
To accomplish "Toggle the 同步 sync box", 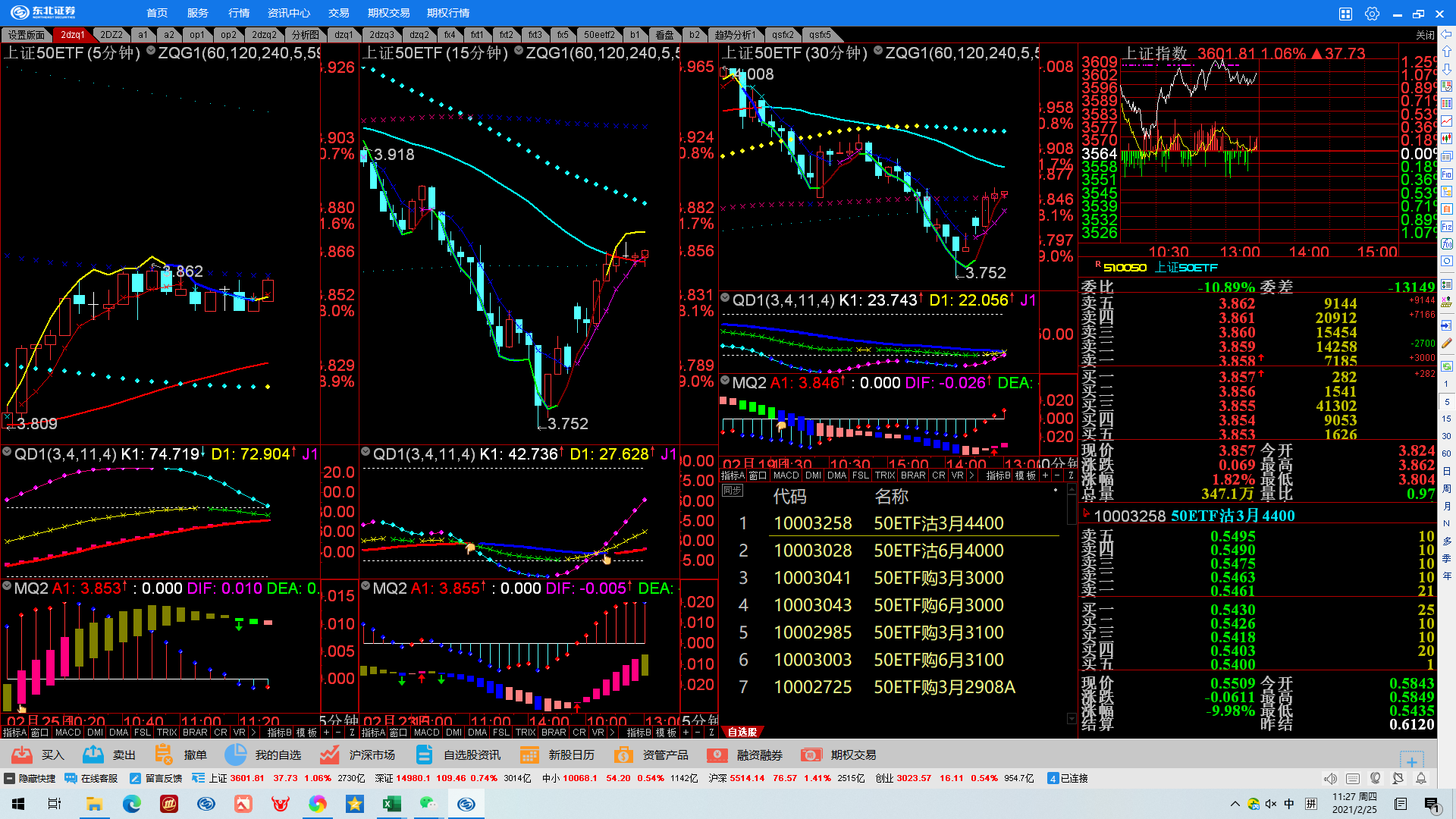I will coord(732,491).
